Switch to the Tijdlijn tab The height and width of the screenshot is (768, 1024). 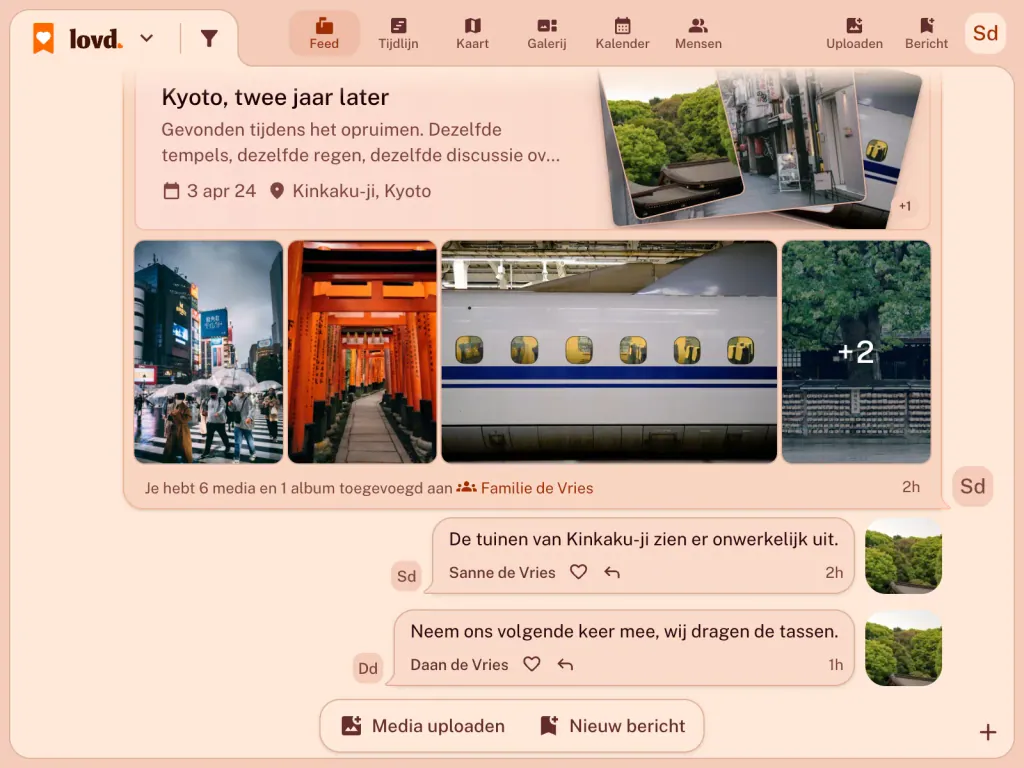(398, 34)
